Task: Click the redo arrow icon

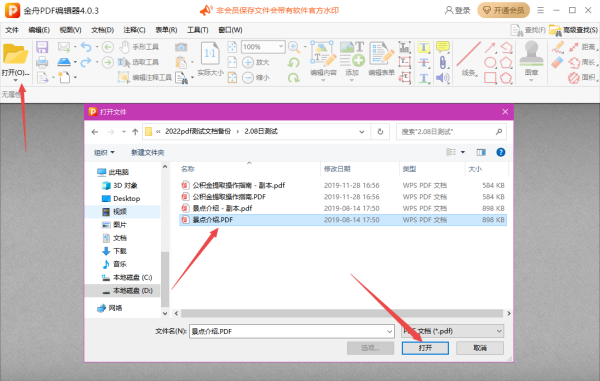Action: [x=86, y=62]
